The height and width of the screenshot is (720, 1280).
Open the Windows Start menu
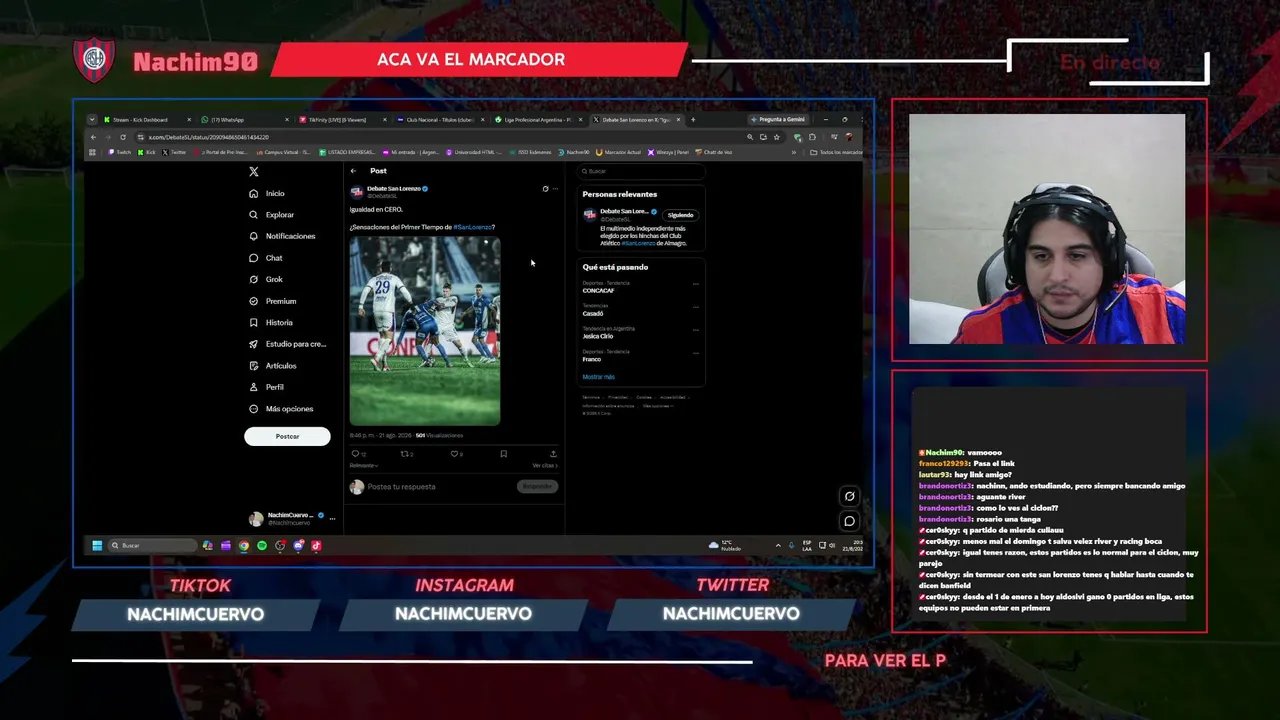[97, 546]
